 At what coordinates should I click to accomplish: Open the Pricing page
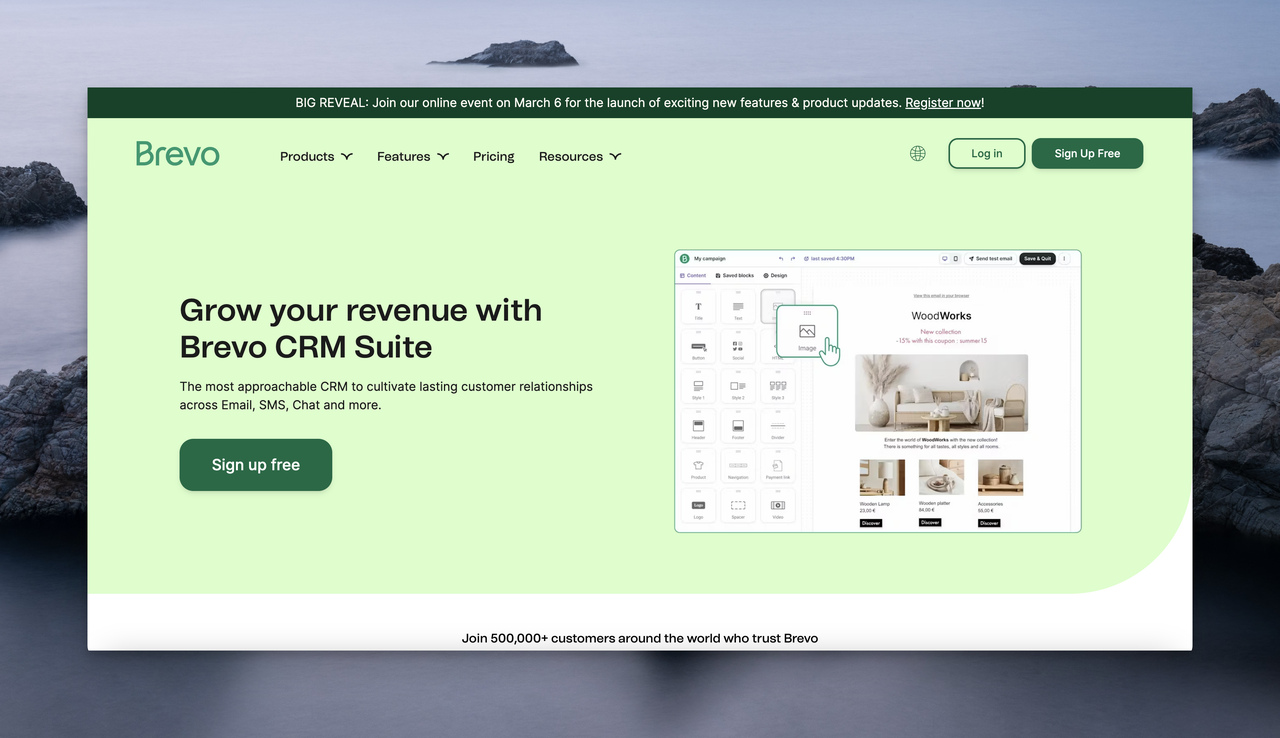tap(494, 156)
